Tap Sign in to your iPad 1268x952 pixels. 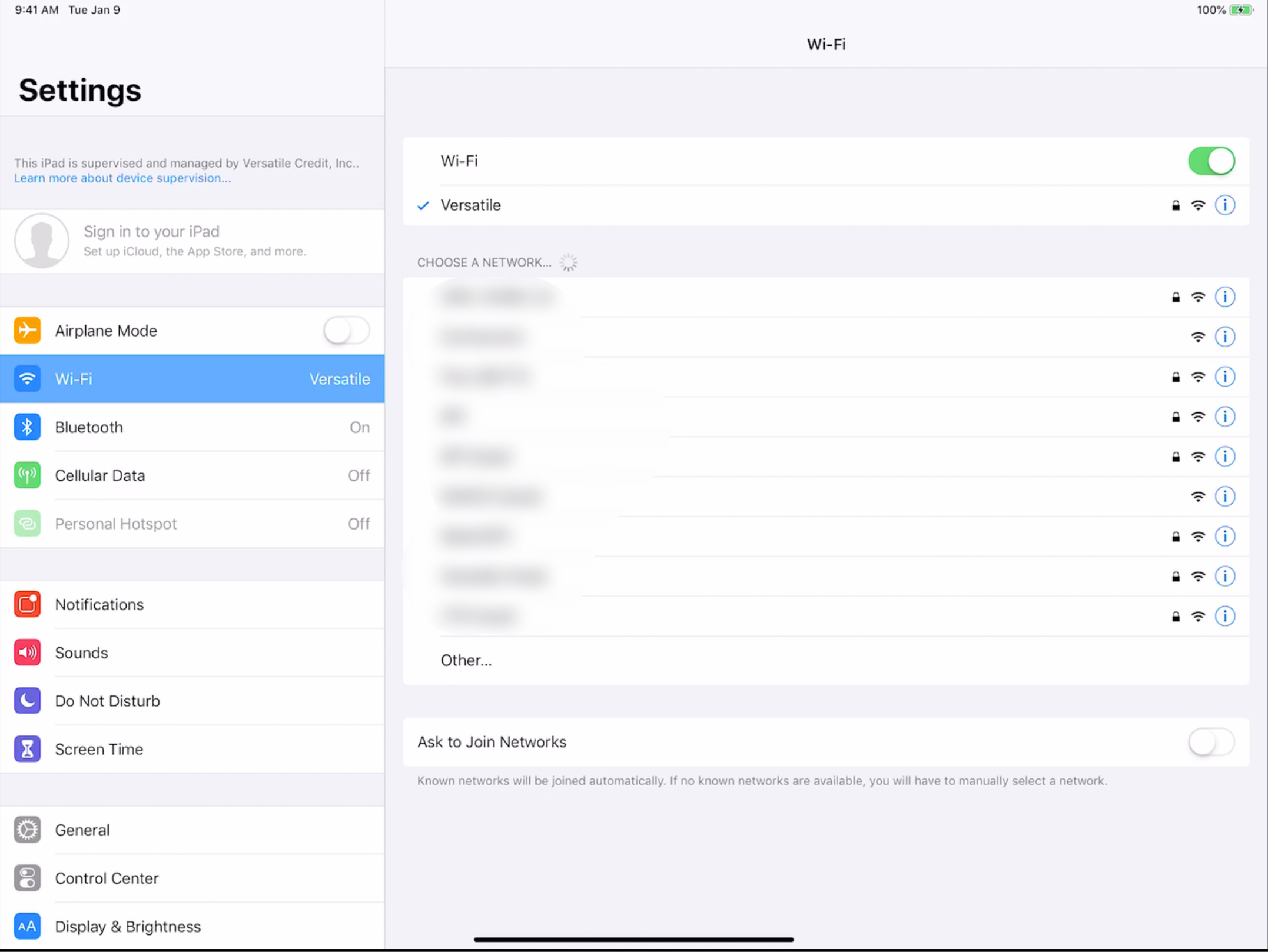tap(151, 231)
